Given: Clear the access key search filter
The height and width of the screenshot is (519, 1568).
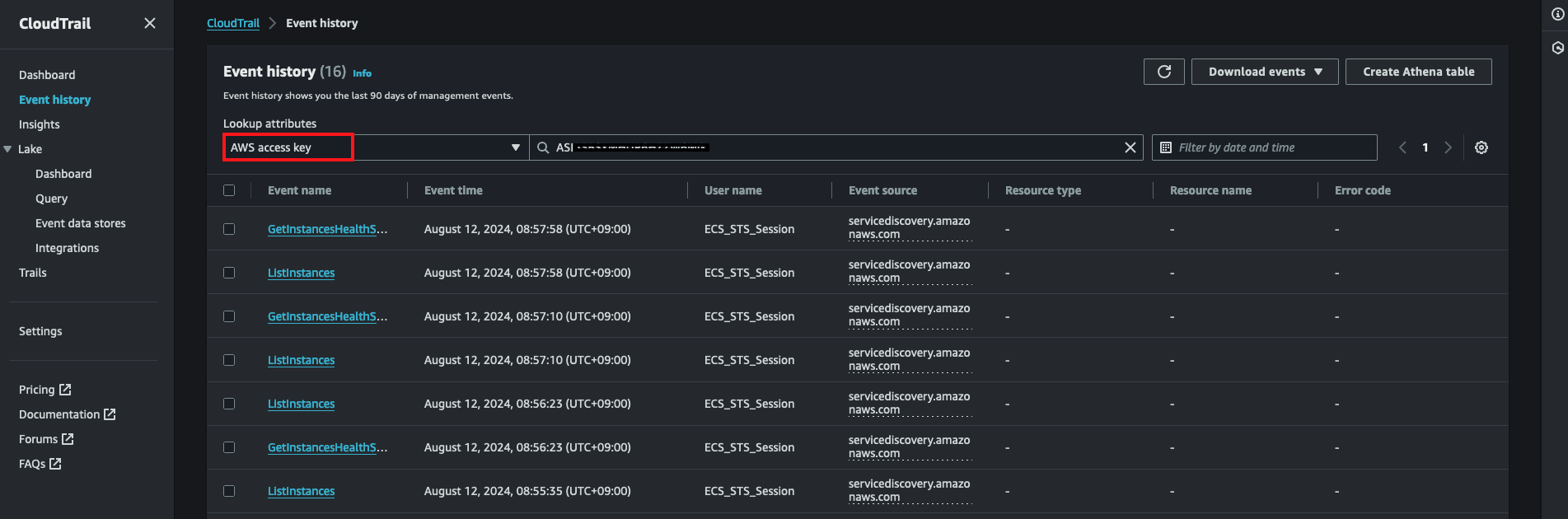Looking at the screenshot, I should 1130,147.
